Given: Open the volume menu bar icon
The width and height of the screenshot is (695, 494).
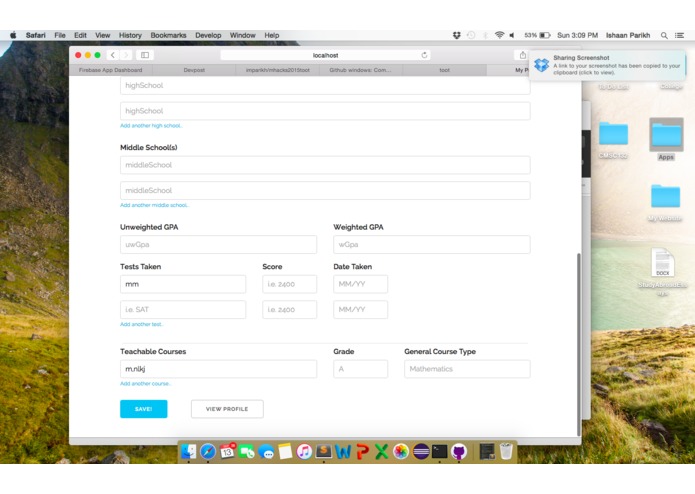Looking at the screenshot, I should pos(512,35).
